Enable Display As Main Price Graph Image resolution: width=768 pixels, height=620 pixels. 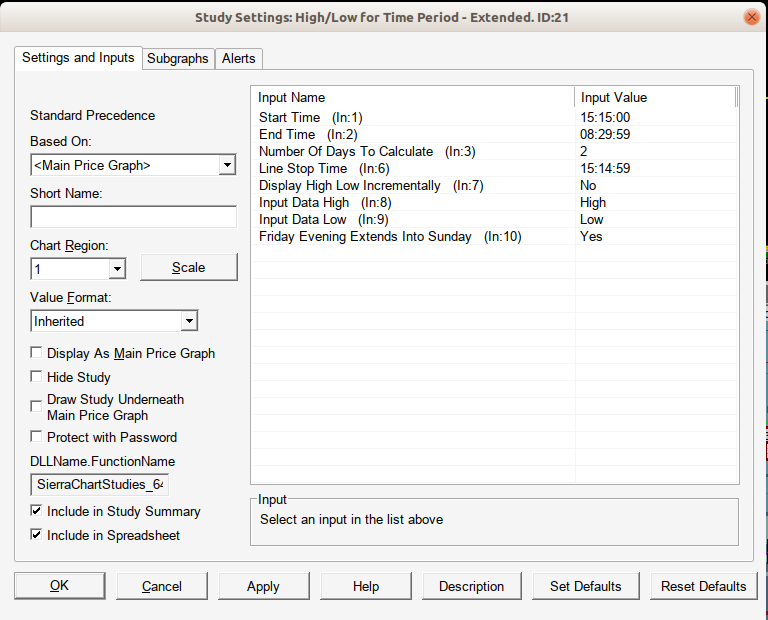(36, 353)
